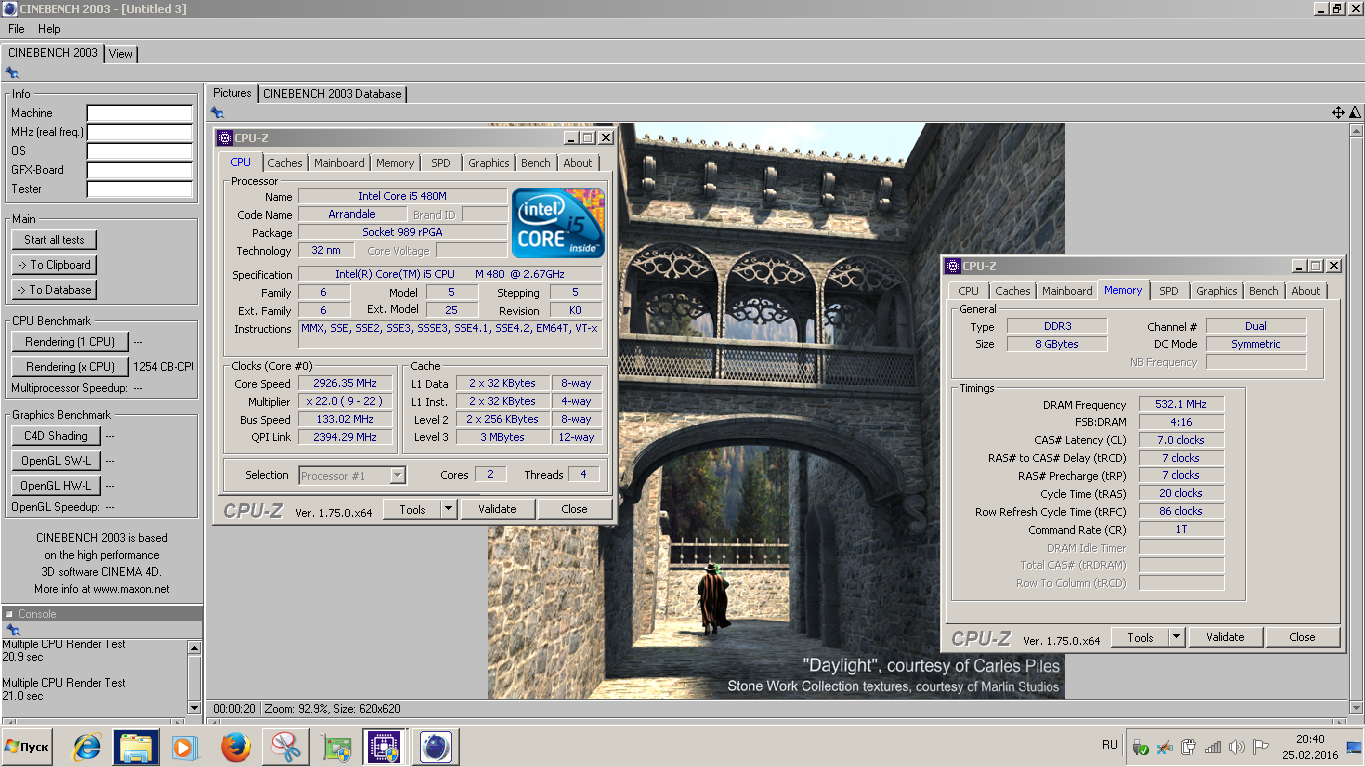Open the Snipping Tool scissors icon
The height and width of the screenshot is (767, 1365).
click(x=285, y=747)
